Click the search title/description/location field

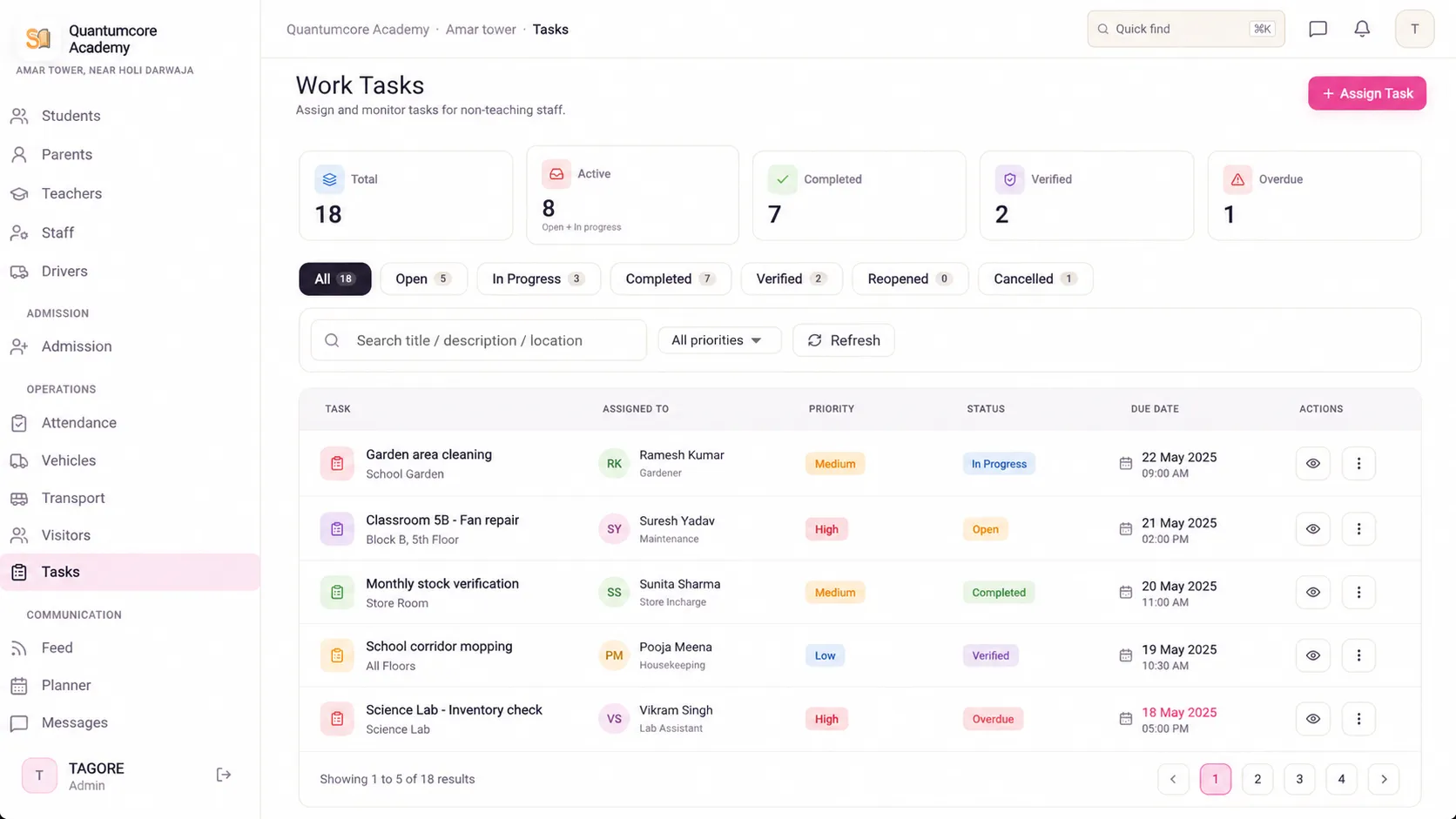point(479,340)
